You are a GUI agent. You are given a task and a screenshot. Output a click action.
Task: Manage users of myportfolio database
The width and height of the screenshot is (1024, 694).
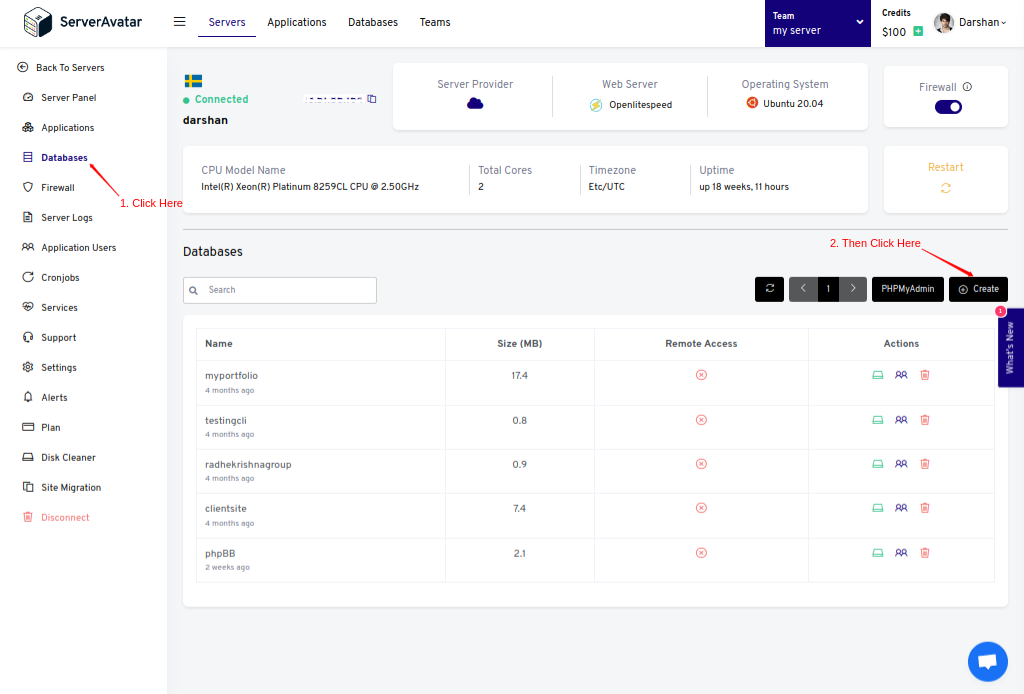coord(901,375)
